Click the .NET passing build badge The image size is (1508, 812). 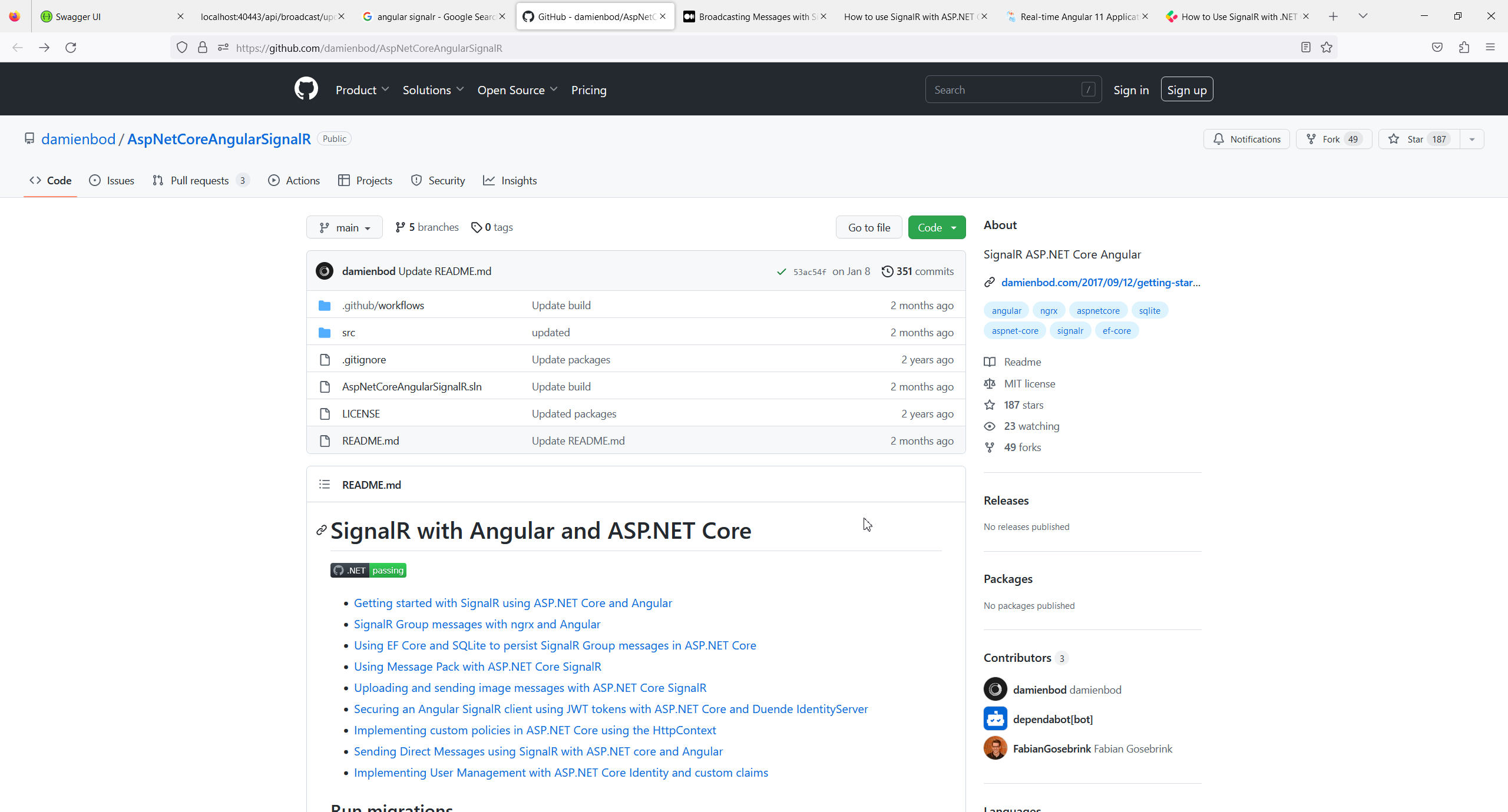pyautogui.click(x=368, y=570)
